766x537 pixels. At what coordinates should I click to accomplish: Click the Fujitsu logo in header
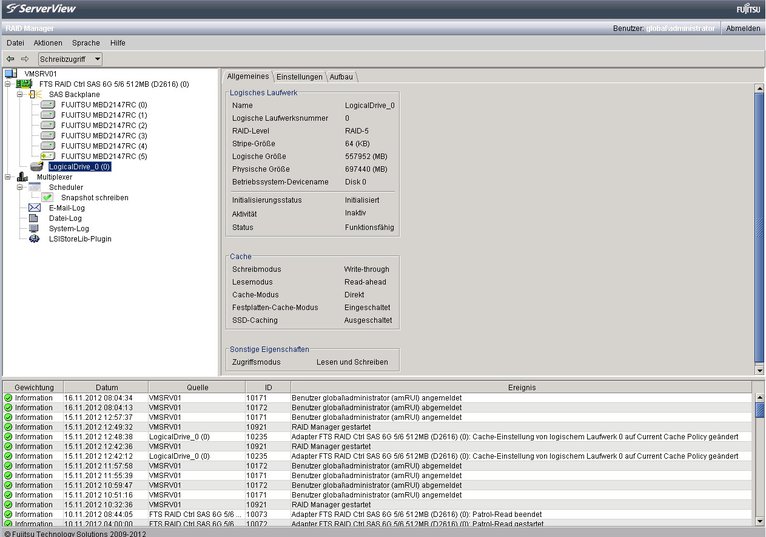pyautogui.click(x=748, y=9)
